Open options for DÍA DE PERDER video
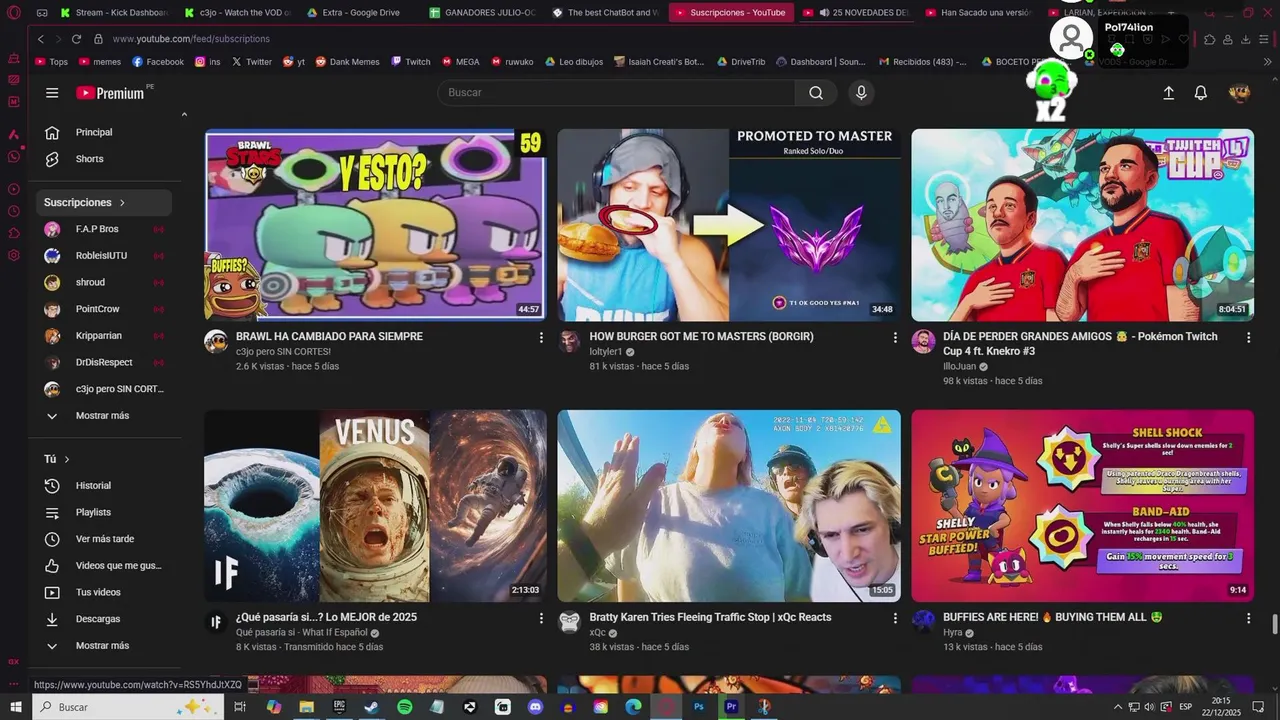This screenshot has height=720, width=1280. click(1248, 338)
